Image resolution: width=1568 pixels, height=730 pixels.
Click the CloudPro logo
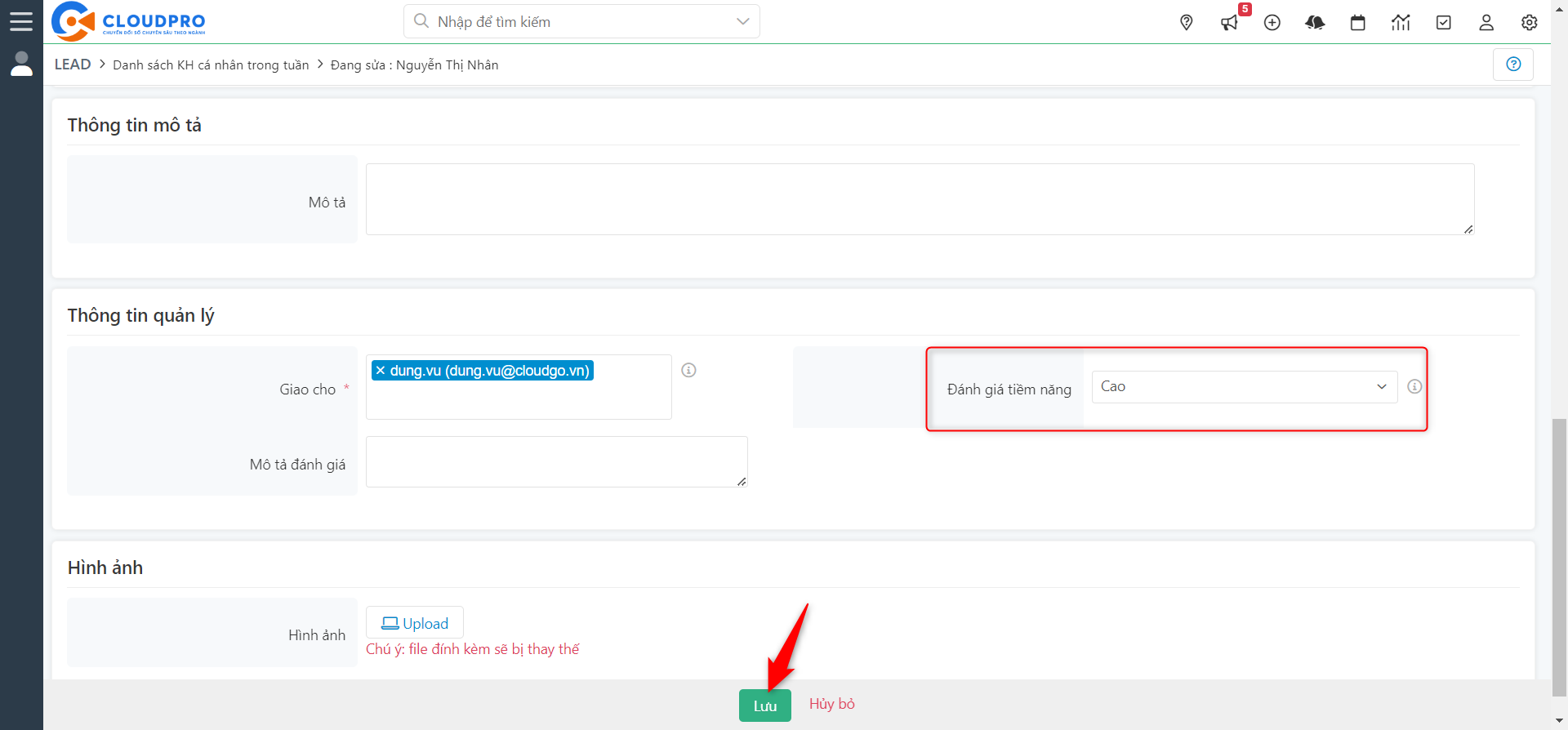pyautogui.click(x=128, y=21)
